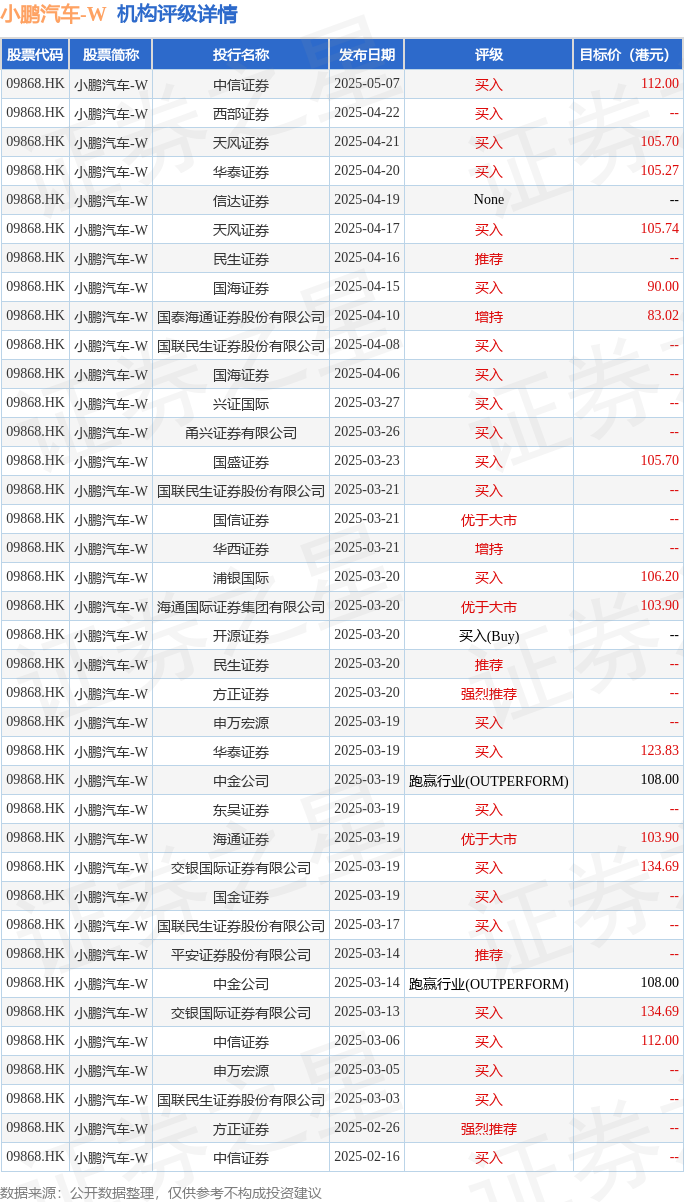Click the date 2025-03-13

(366, 1012)
